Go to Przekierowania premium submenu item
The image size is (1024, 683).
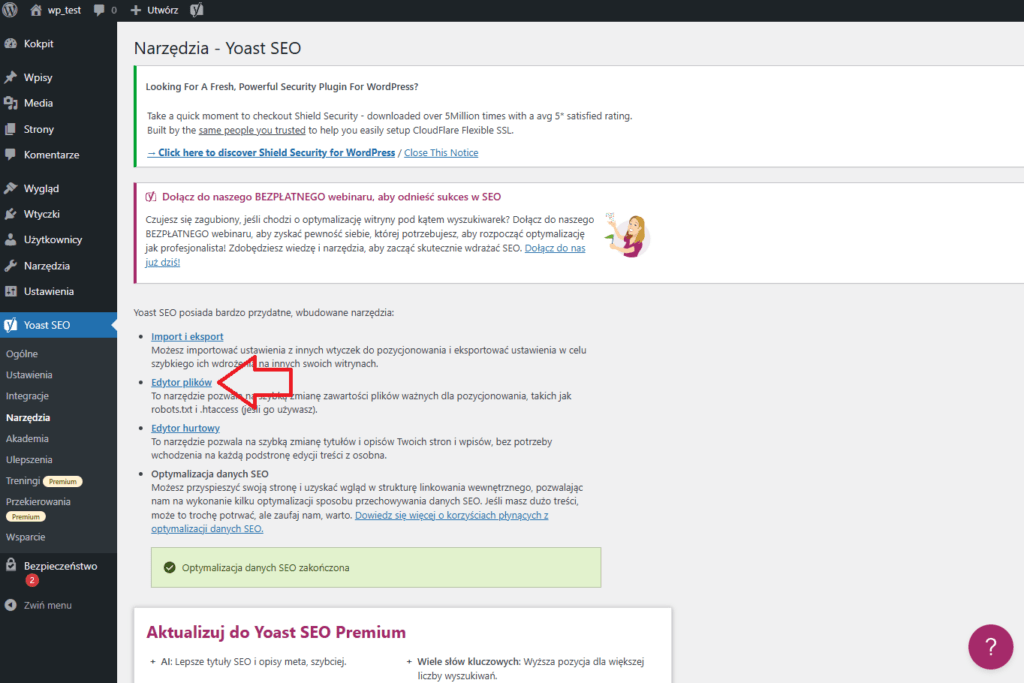38,502
